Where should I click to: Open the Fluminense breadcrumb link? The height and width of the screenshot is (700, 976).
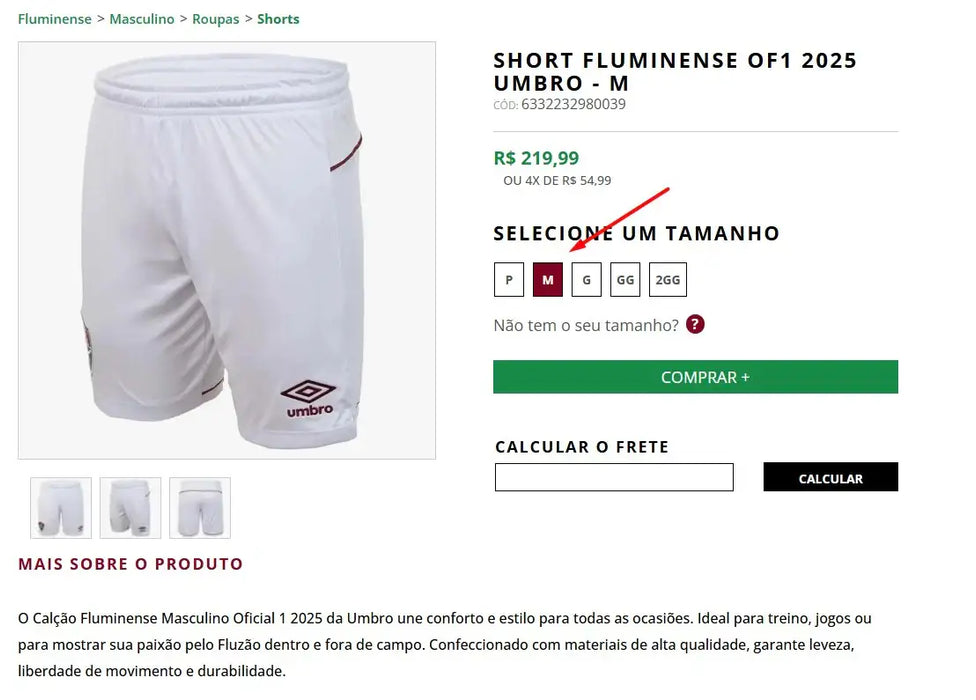pos(54,18)
